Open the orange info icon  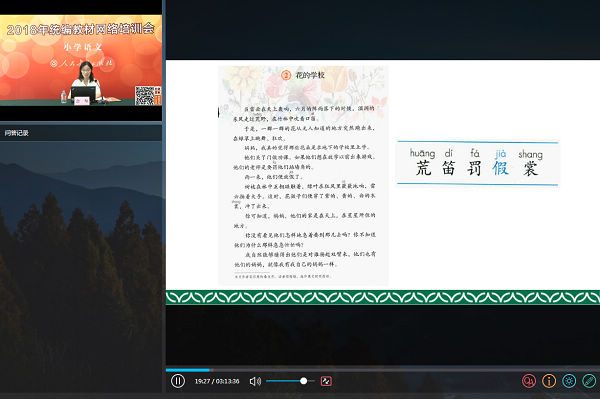[x=549, y=381]
